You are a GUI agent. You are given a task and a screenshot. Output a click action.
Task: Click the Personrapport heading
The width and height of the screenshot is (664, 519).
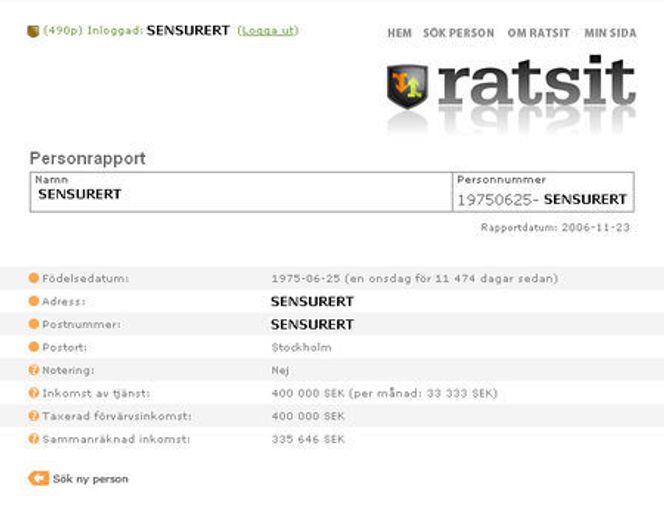88,158
